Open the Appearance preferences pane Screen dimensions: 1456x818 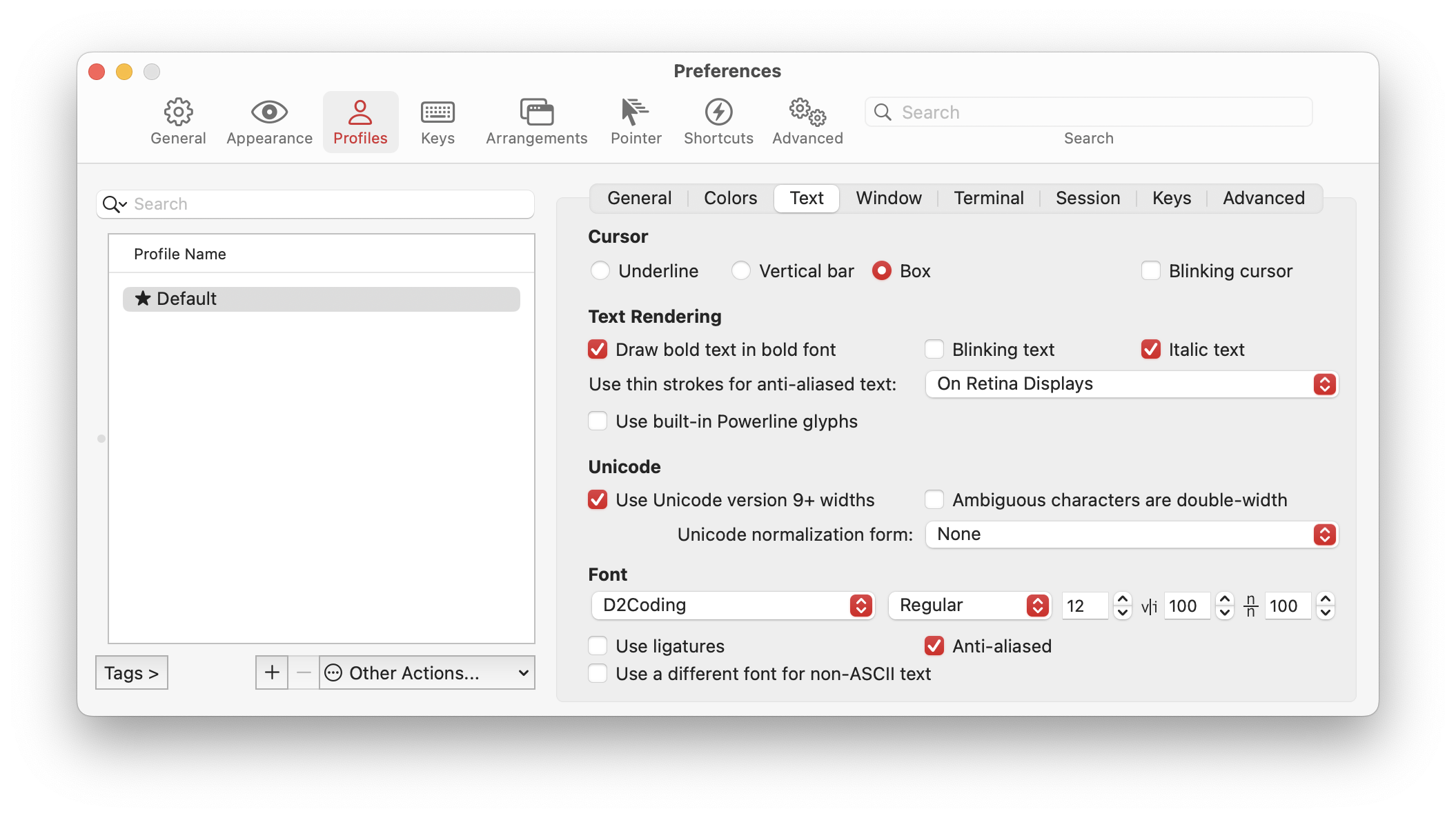(x=269, y=122)
